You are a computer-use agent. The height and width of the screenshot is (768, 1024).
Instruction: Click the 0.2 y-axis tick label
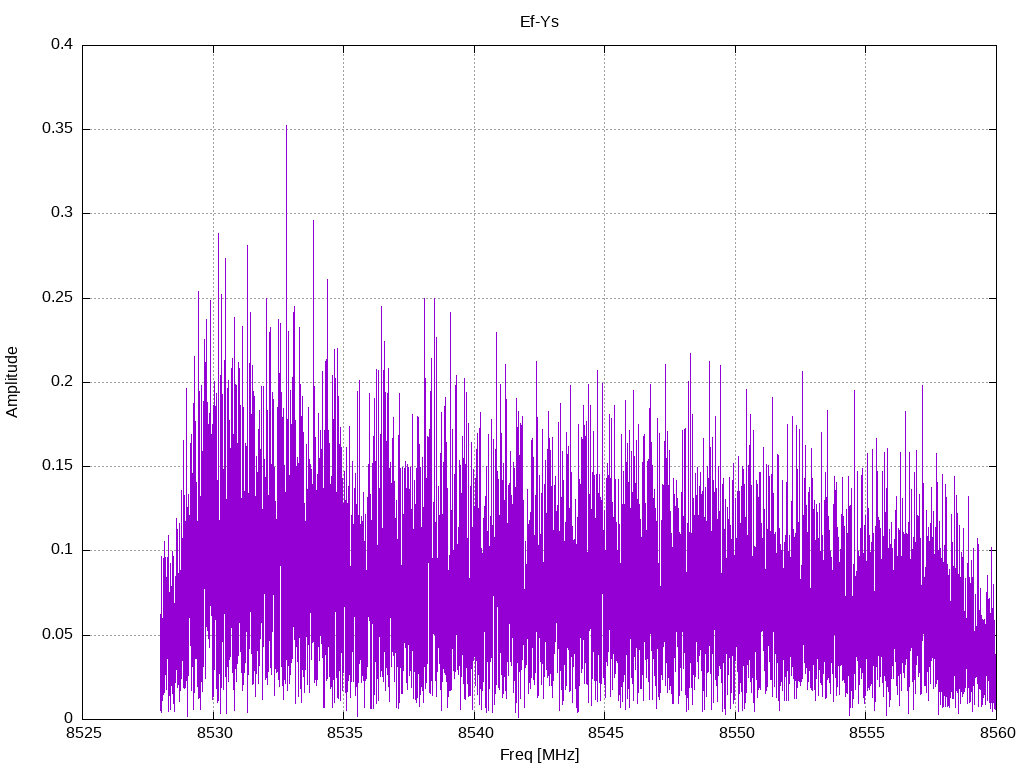tap(62, 382)
